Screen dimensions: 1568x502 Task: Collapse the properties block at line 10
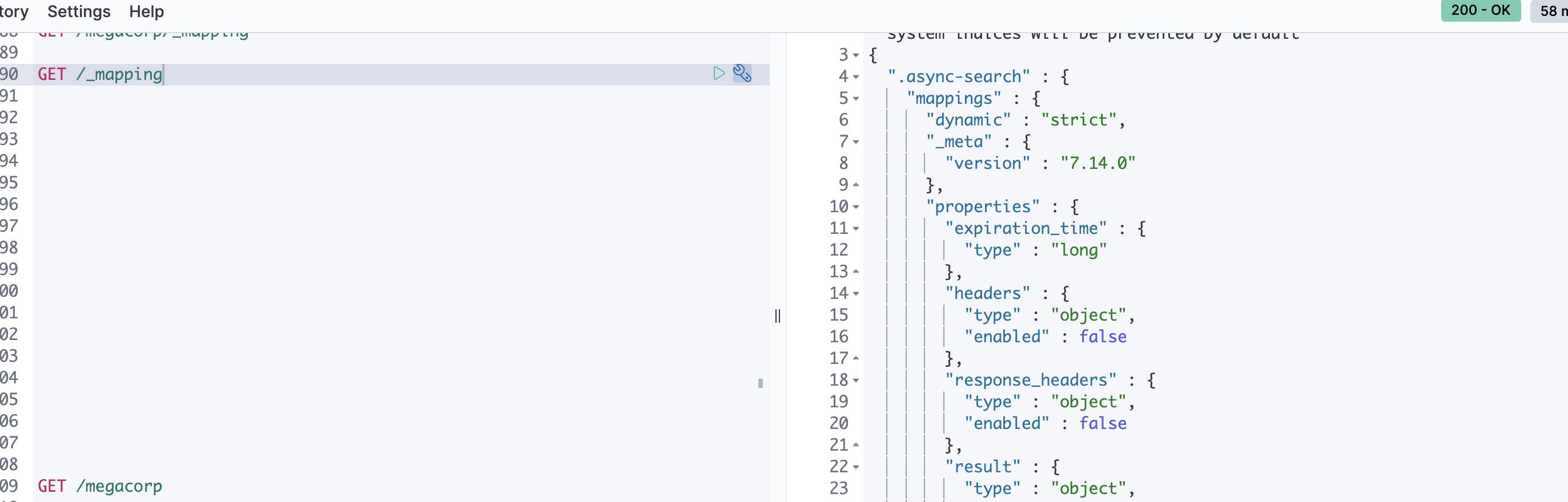point(857,207)
